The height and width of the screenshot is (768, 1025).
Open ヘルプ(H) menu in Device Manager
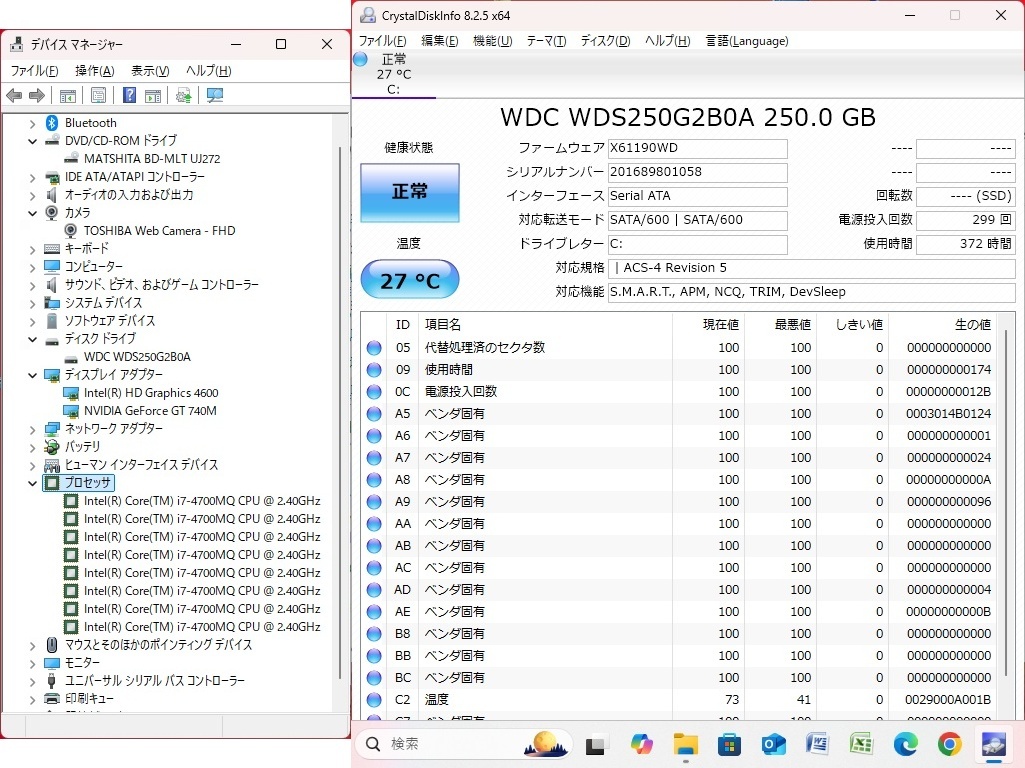point(209,71)
